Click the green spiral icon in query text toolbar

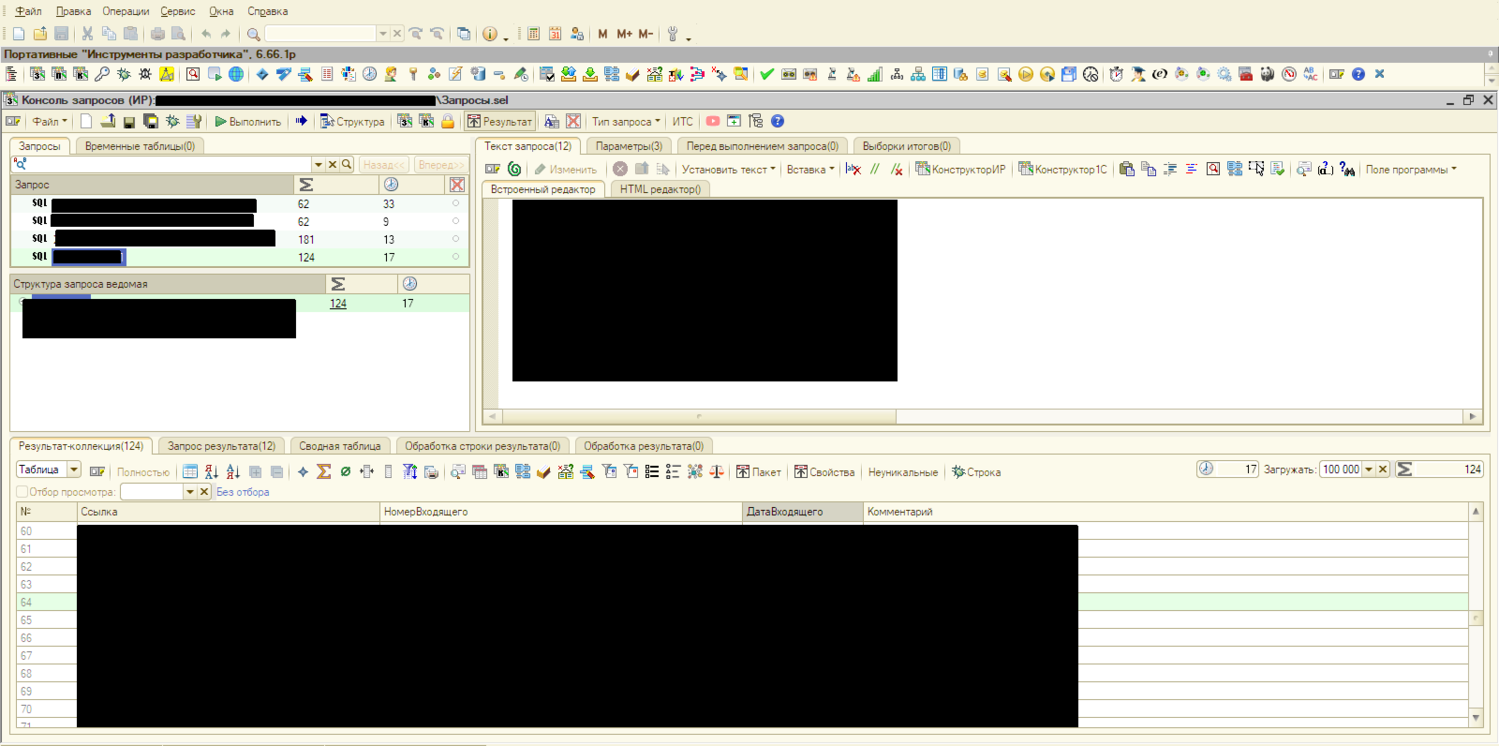[514, 170]
